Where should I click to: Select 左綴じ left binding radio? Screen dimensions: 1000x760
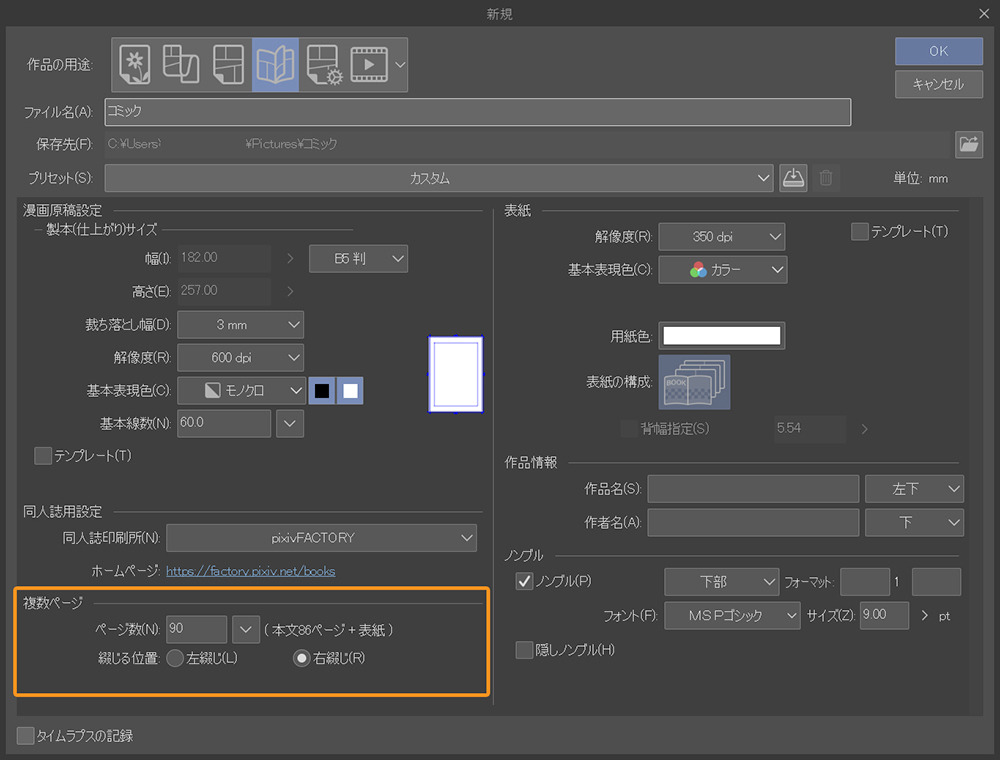(x=175, y=658)
